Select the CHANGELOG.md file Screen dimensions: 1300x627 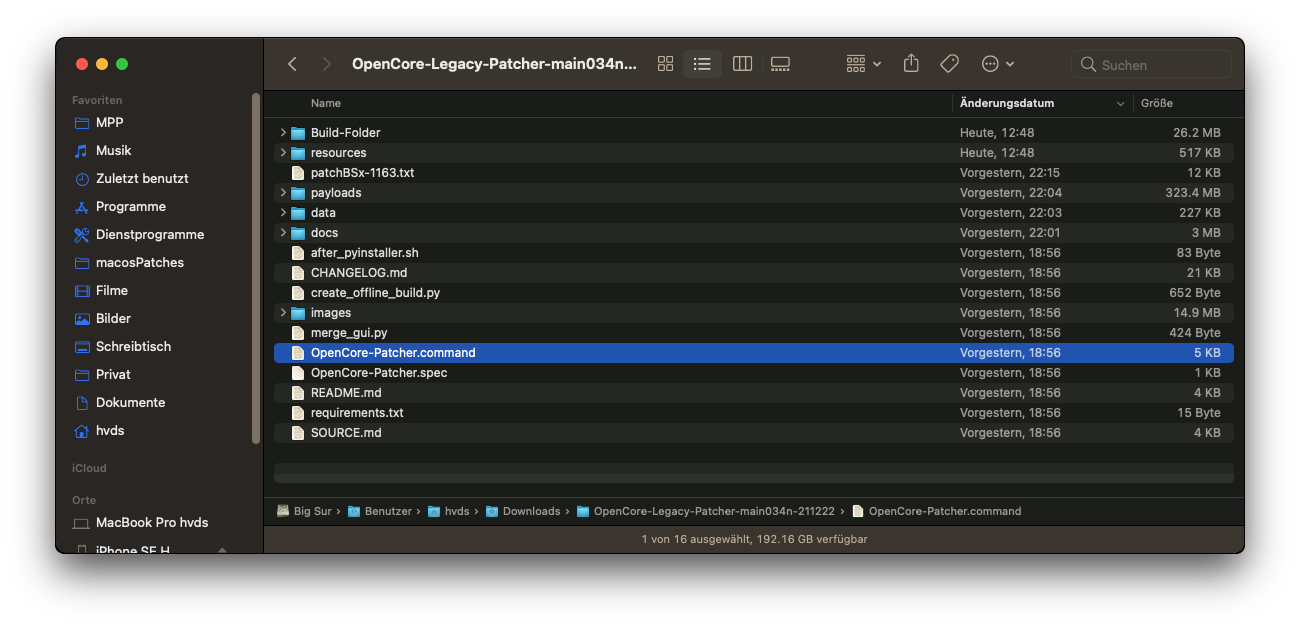(754, 273)
